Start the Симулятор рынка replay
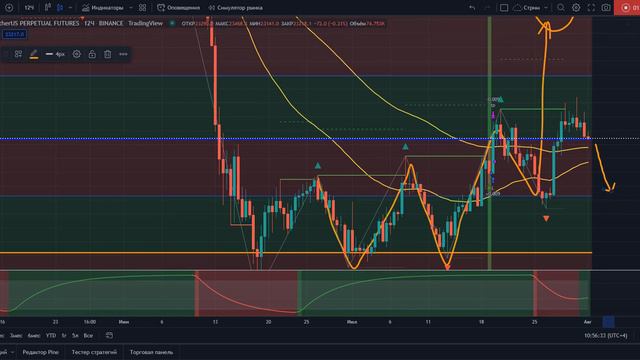Screen dimensions: 640x360 point(236,7)
